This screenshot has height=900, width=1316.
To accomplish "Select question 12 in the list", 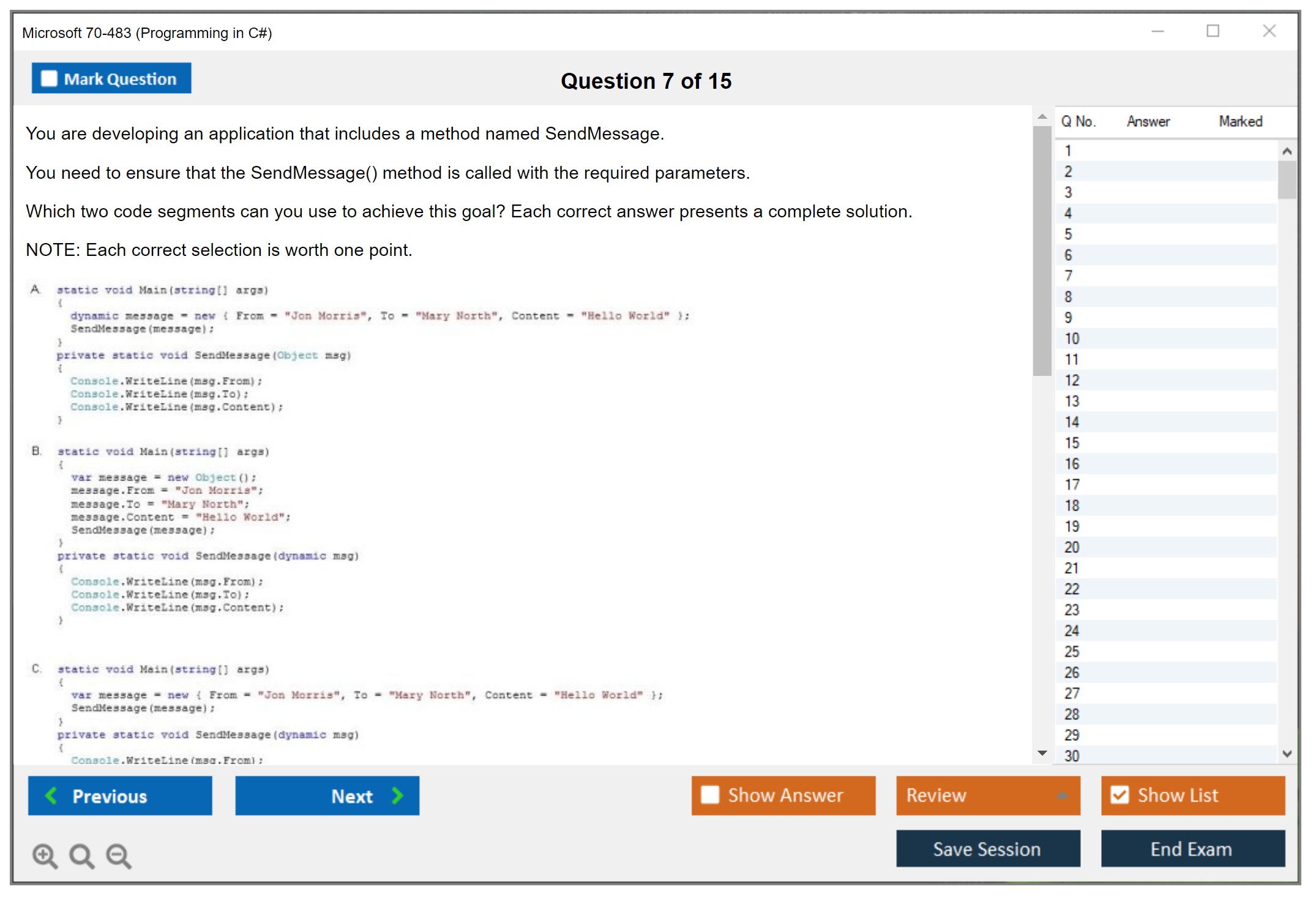I will coord(1072,380).
